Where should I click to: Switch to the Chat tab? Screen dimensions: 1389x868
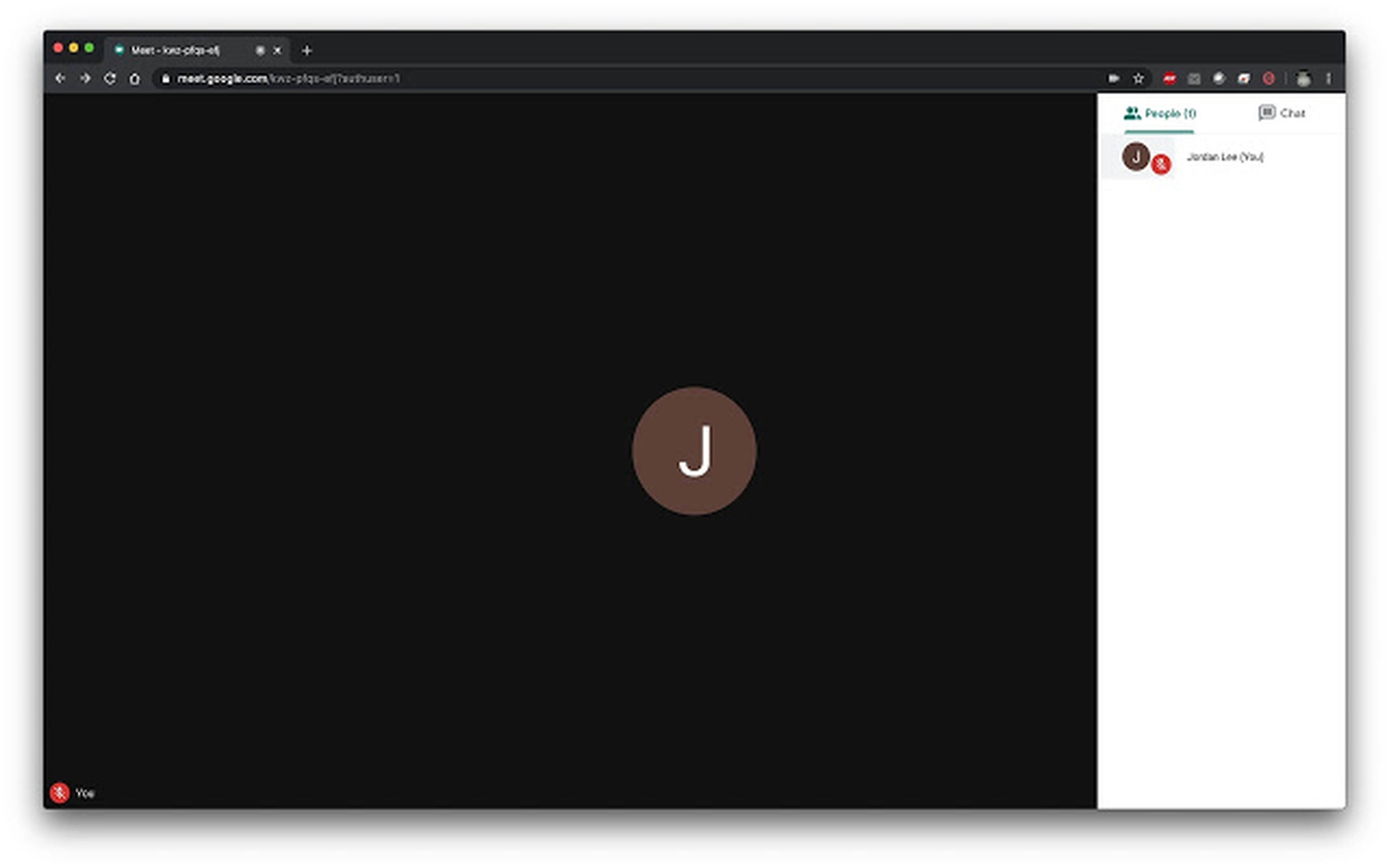[1281, 113]
